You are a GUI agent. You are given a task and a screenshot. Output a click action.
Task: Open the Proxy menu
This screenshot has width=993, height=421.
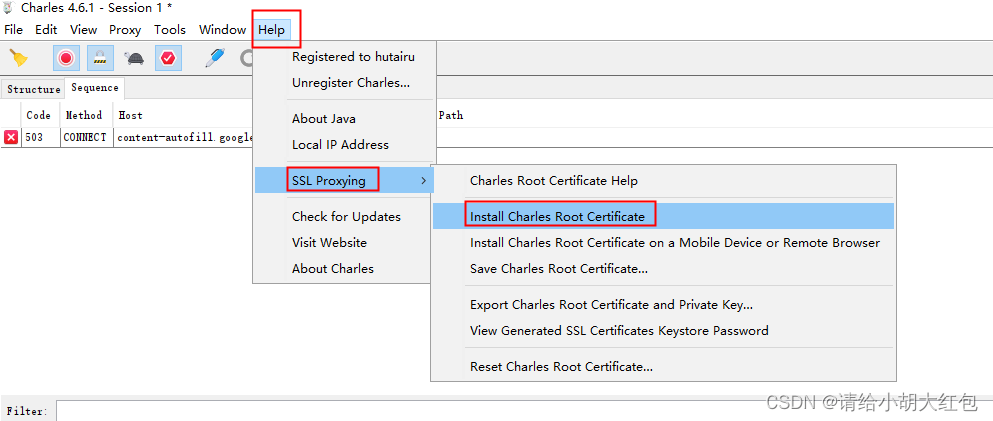(125, 30)
